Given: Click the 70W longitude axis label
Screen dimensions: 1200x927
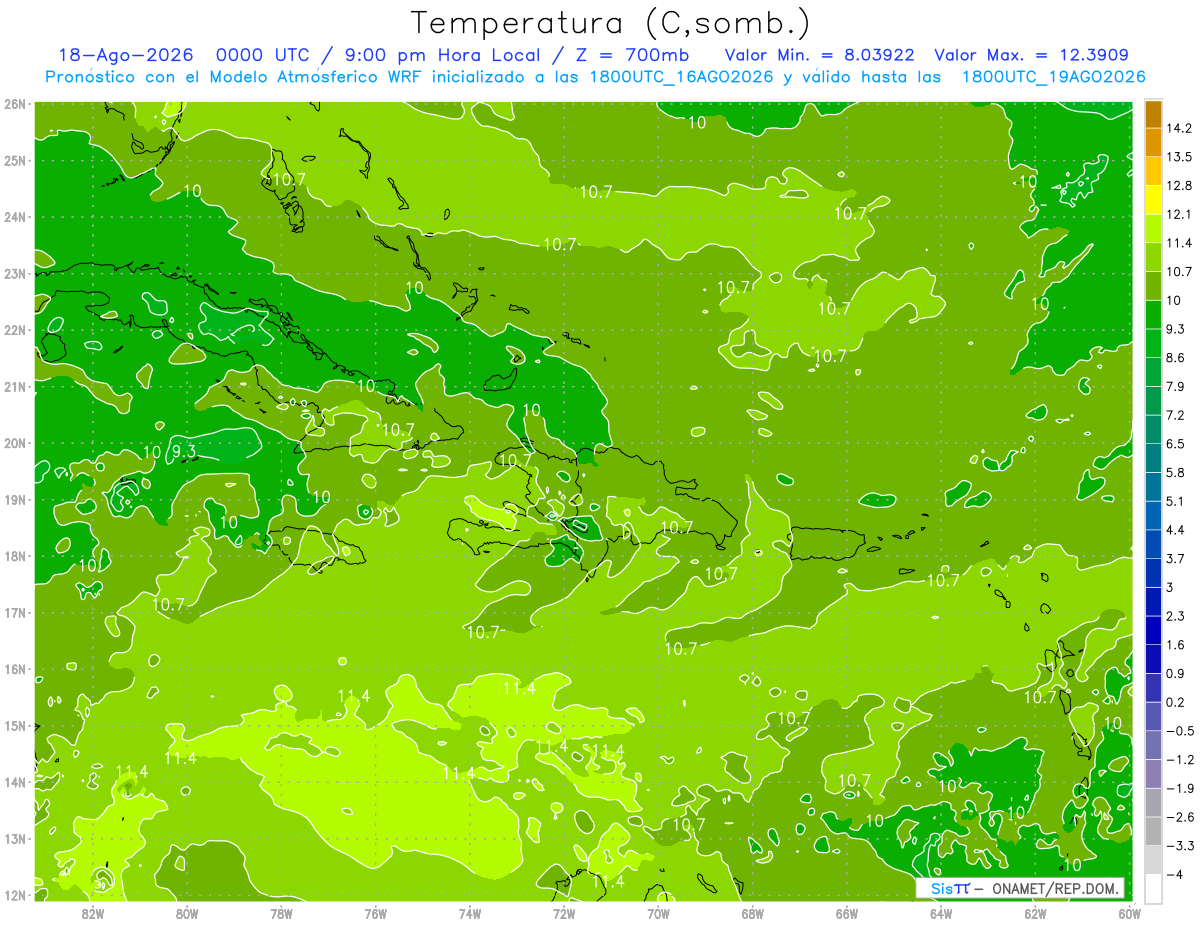Looking at the screenshot, I should pos(658,913).
